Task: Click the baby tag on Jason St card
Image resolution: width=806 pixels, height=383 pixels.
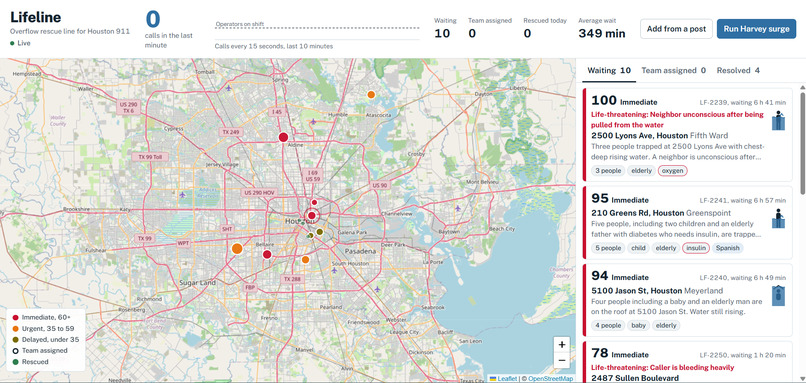Action: (639, 325)
